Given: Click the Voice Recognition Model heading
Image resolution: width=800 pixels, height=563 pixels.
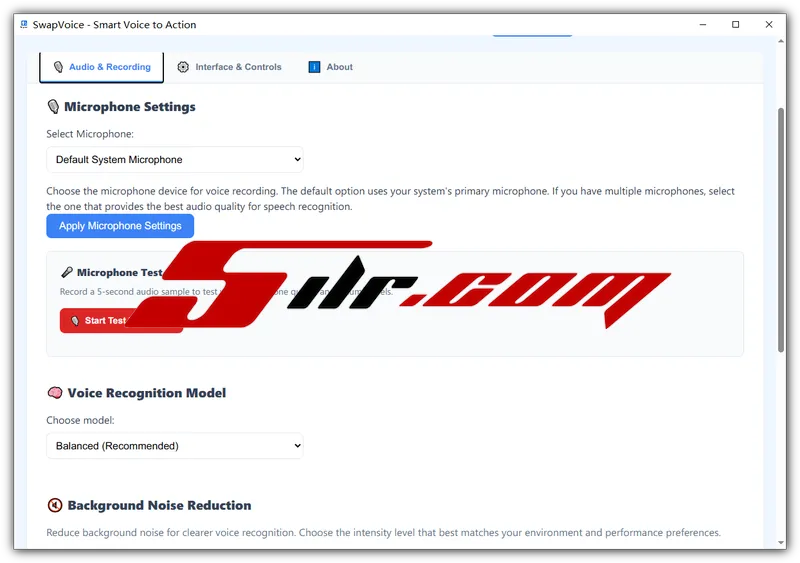Looking at the screenshot, I should coord(146,393).
